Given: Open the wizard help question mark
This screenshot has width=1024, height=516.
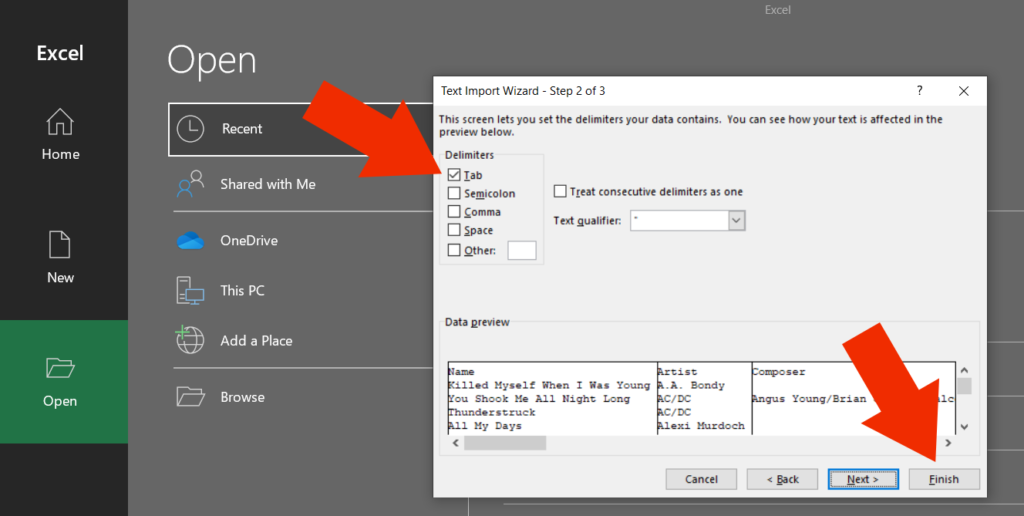Looking at the screenshot, I should coord(920,91).
